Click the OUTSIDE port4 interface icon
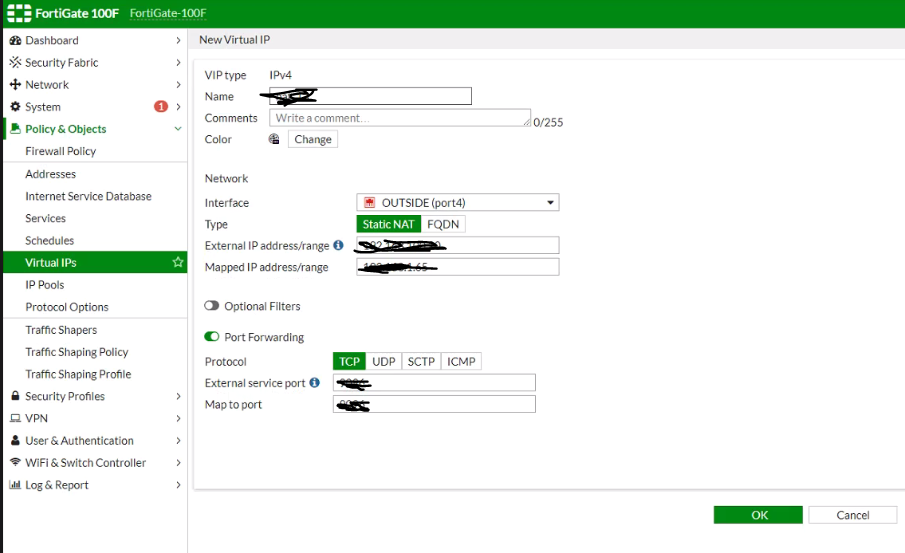Image resolution: width=905 pixels, height=553 pixels. click(x=369, y=203)
